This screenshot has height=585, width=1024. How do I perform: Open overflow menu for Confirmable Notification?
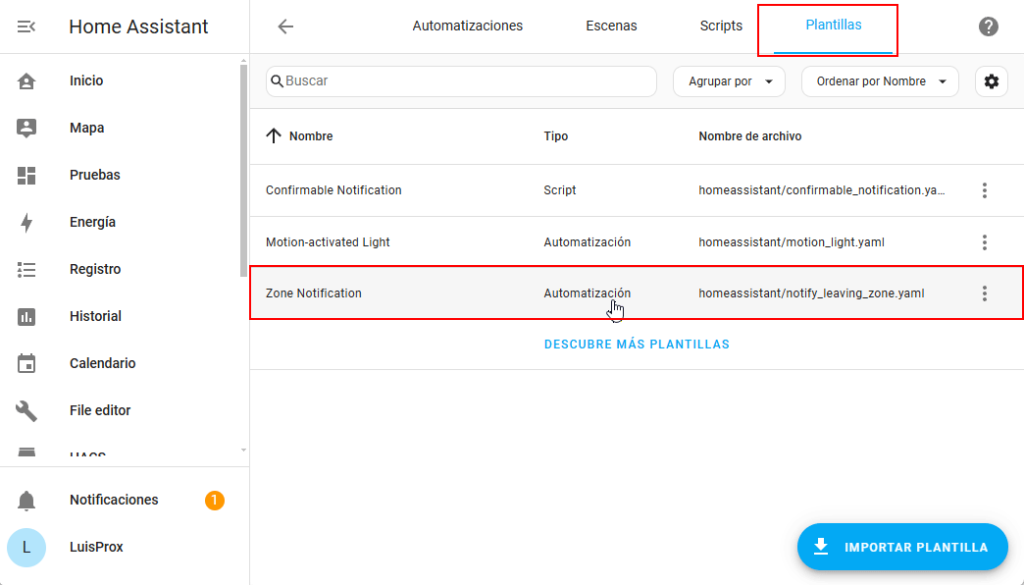tap(984, 190)
